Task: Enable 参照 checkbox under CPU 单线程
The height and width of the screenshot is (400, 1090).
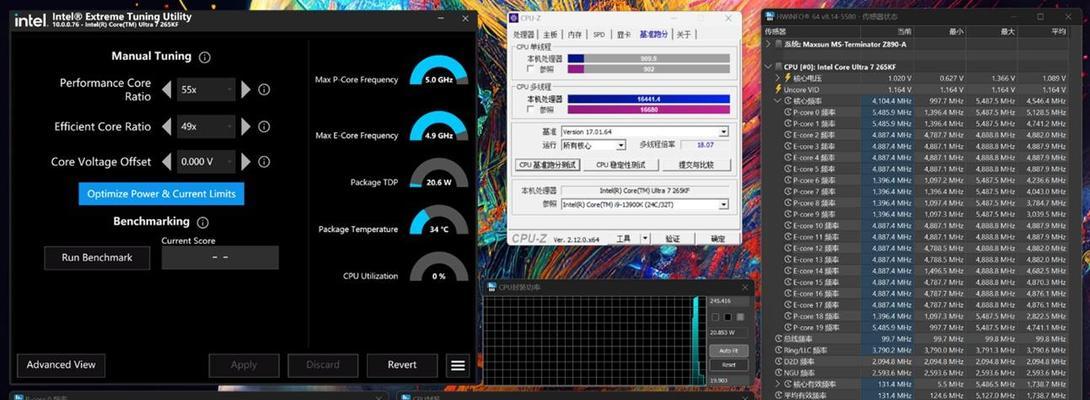Action: [531, 70]
